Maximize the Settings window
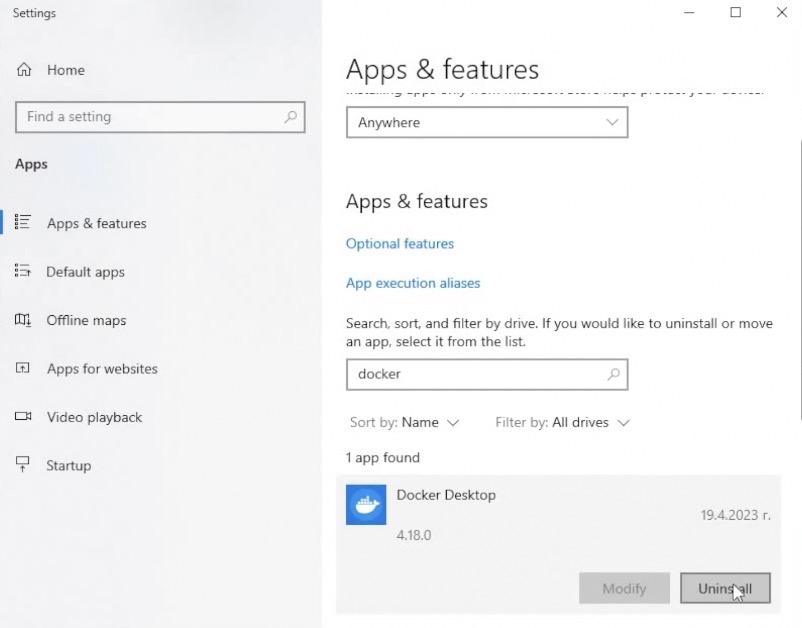802x628 pixels. pos(736,12)
